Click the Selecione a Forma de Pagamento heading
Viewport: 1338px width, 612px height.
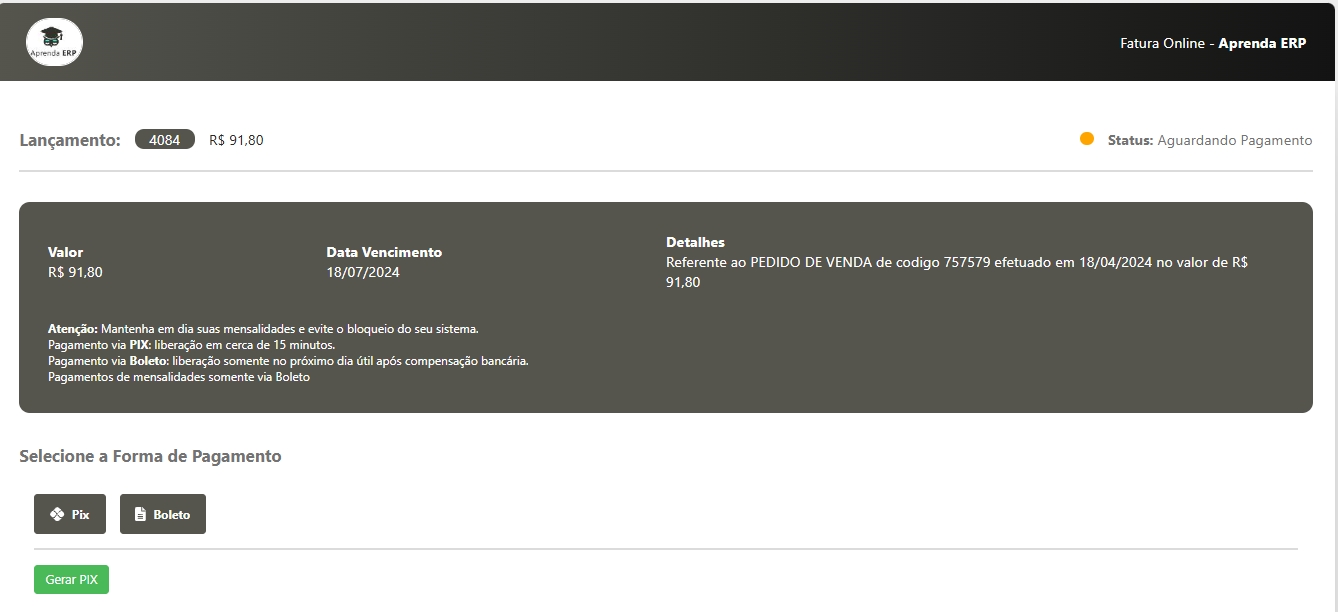pos(150,456)
